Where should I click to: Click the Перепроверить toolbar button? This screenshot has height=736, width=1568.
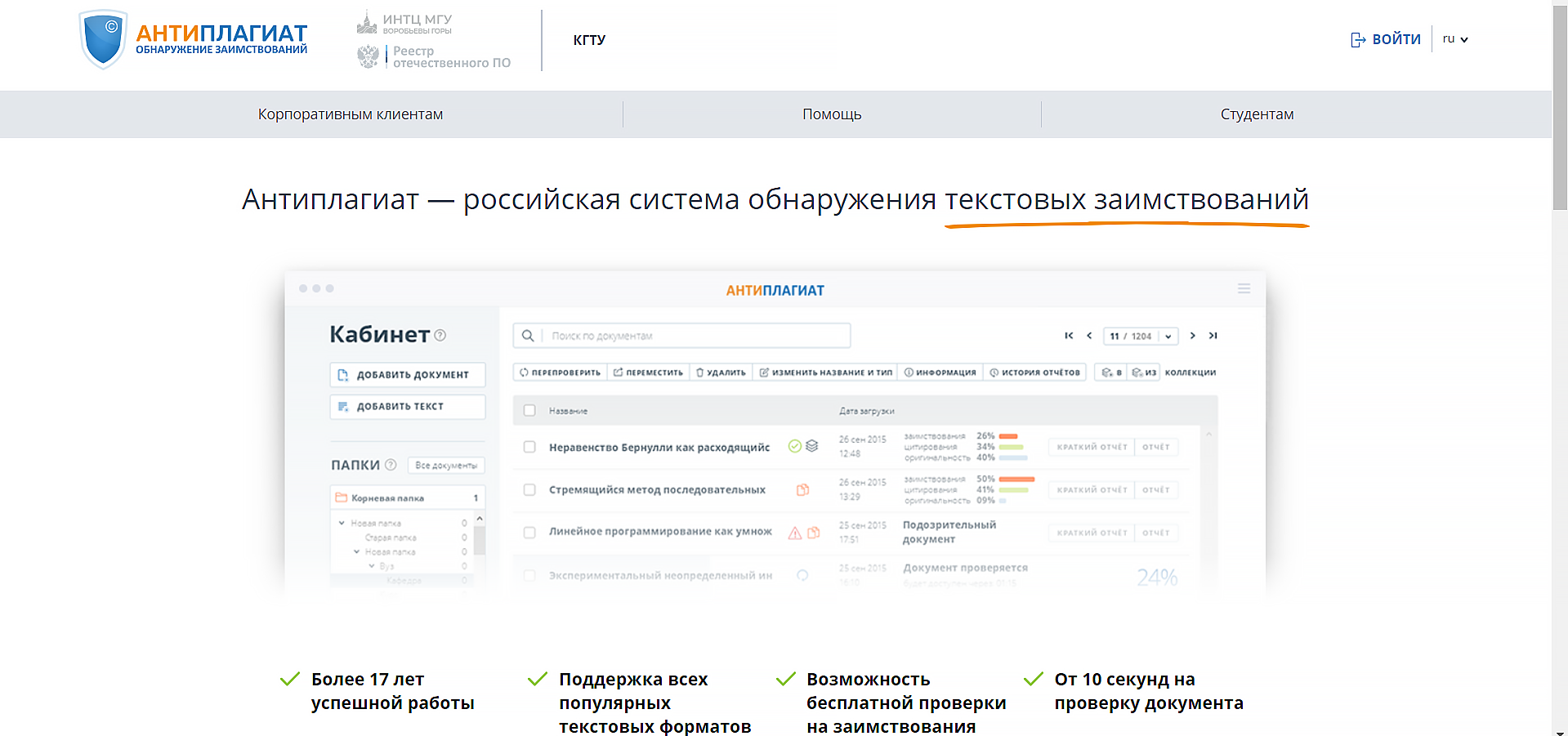(x=560, y=372)
